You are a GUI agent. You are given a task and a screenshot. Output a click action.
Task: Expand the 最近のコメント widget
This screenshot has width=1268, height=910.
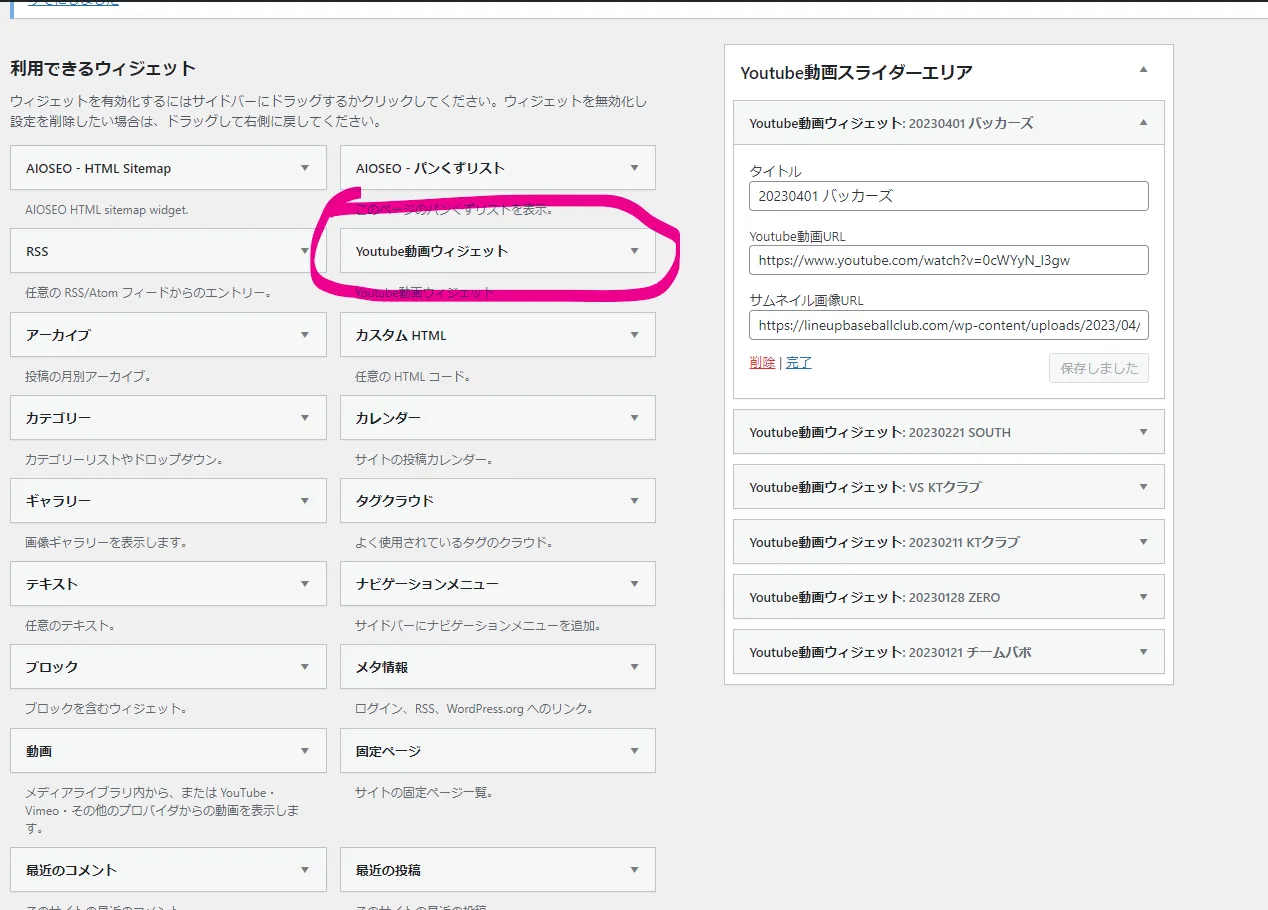tap(305, 870)
